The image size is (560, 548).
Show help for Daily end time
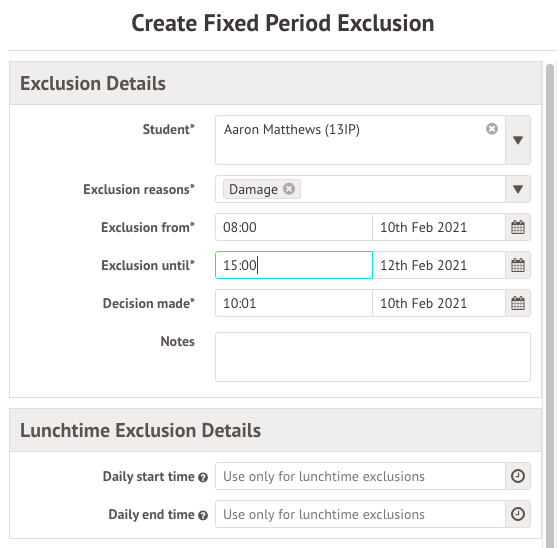pos(203,516)
